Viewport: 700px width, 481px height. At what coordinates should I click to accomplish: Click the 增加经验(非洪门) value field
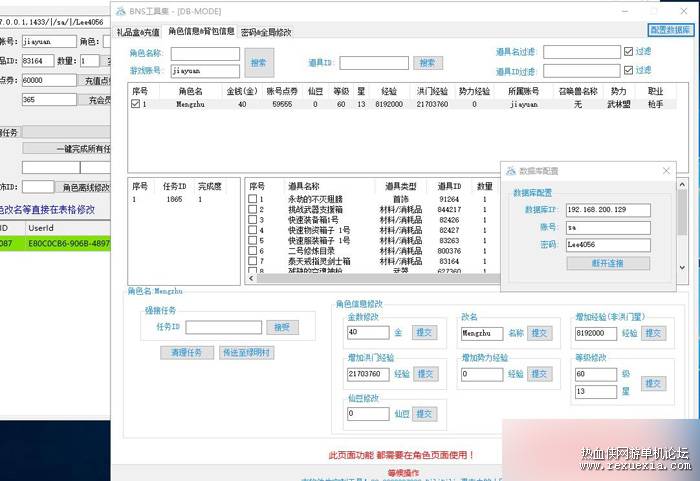596,333
